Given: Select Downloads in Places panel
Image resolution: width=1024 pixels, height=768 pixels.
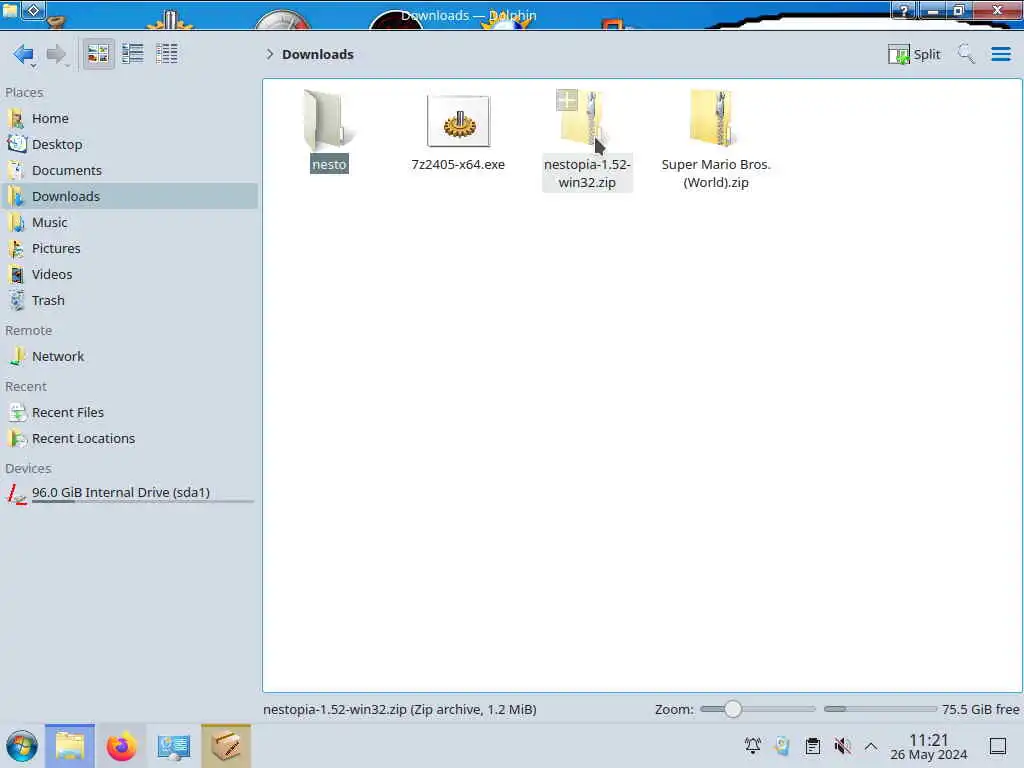Looking at the screenshot, I should [x=129, y=197].
